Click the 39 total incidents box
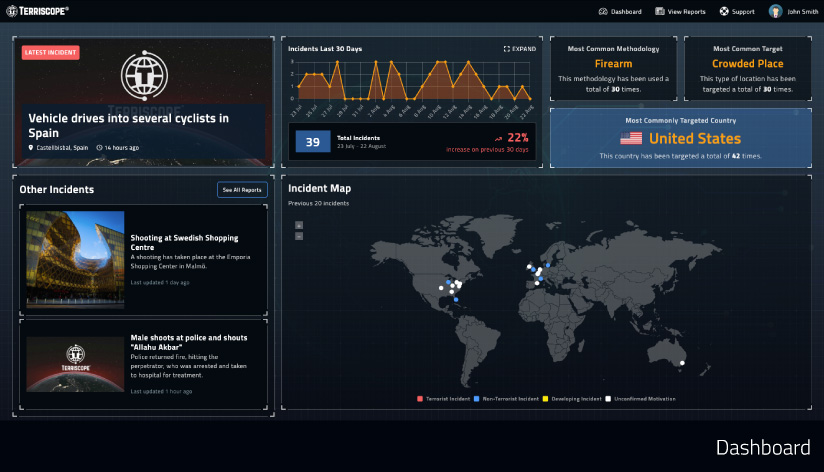The image size is (824, 472). (x=313, y=142)
